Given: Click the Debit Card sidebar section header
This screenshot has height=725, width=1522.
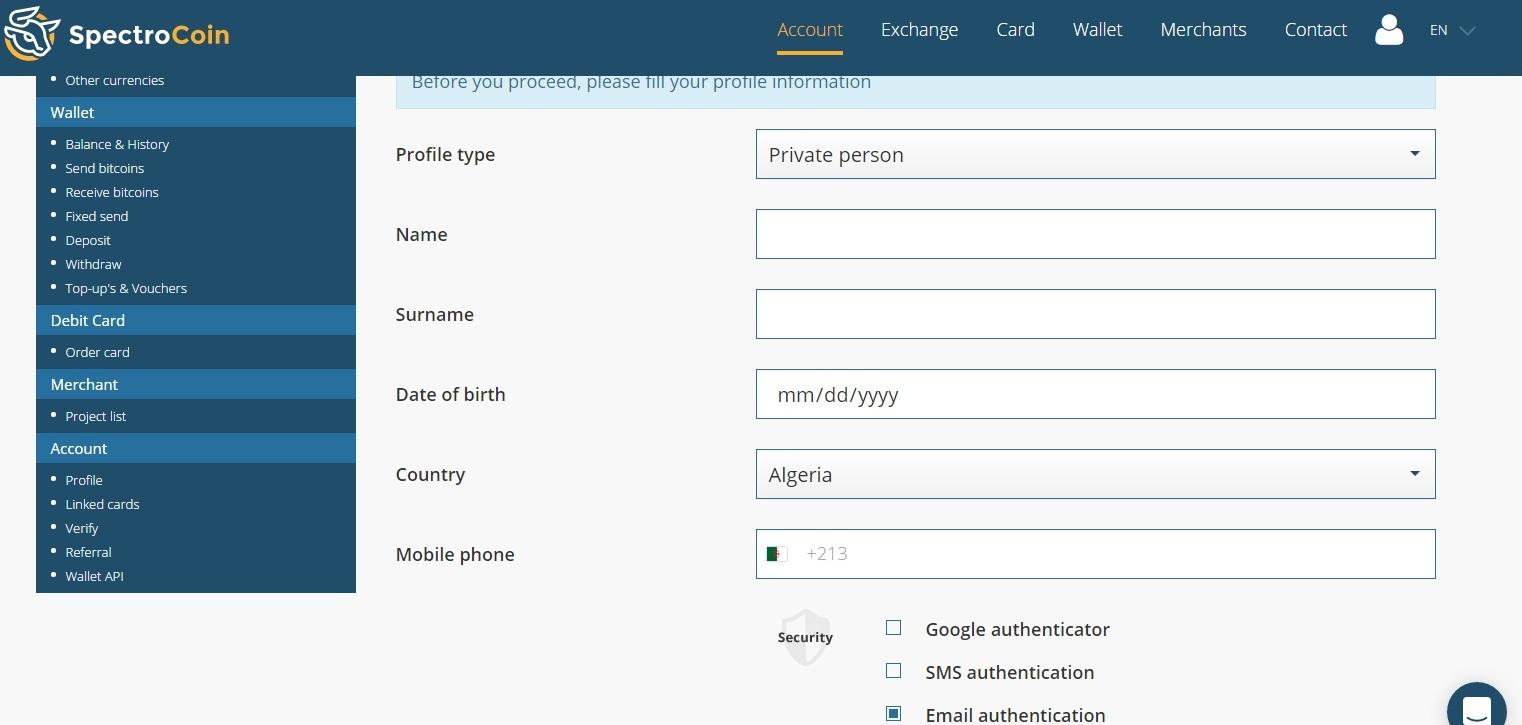Looking at the screenshot, I should click(x=196, y=320).
